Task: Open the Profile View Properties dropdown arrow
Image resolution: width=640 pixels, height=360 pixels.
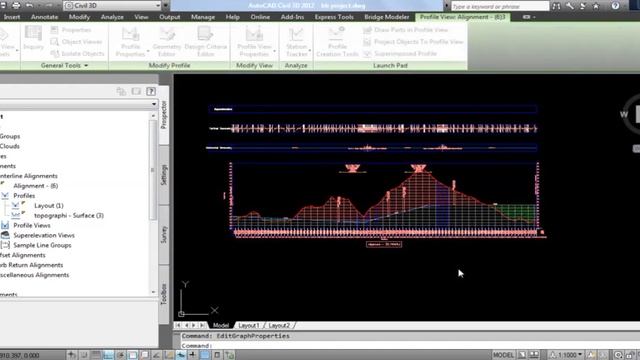Action: pos(274,51)
